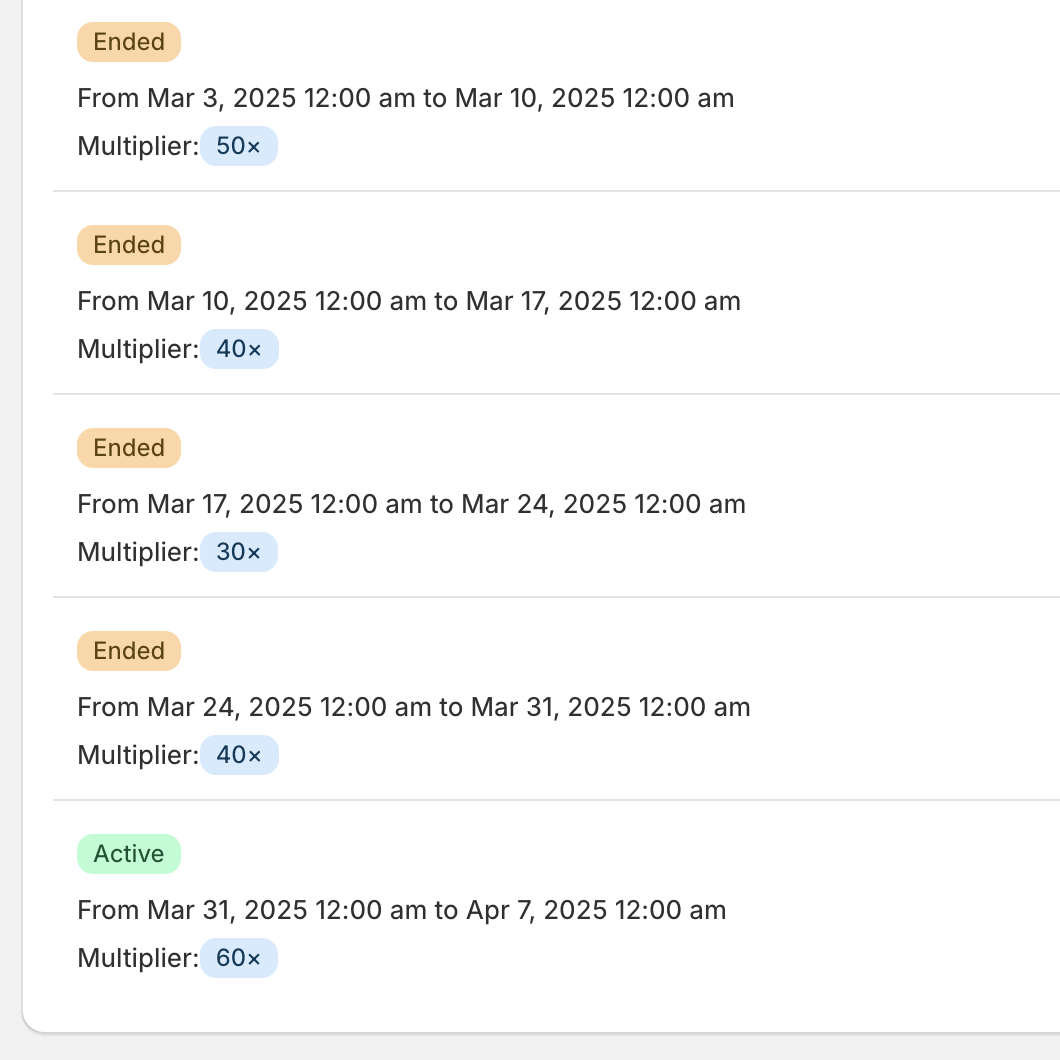
Task: Click the Multiplier label beside 30×
Action: tap(138, 553)
